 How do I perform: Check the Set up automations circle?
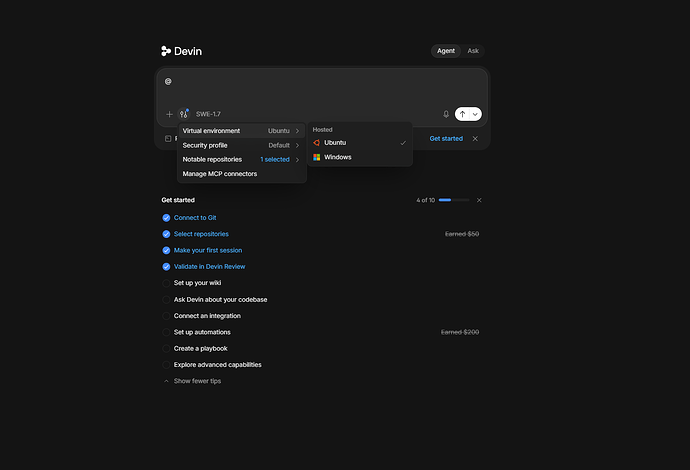pos(166,332)
